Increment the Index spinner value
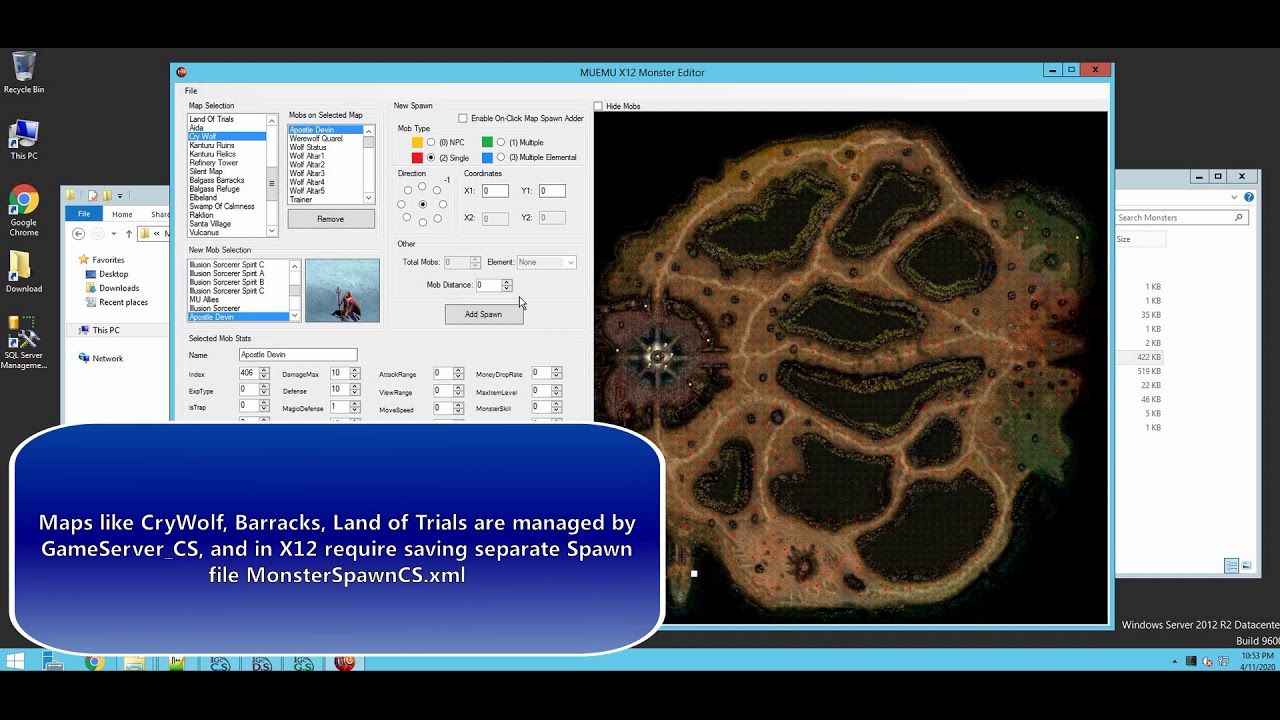Image resolution: width=1280 pixels, height=720 pixels. [x=264, y=371]
